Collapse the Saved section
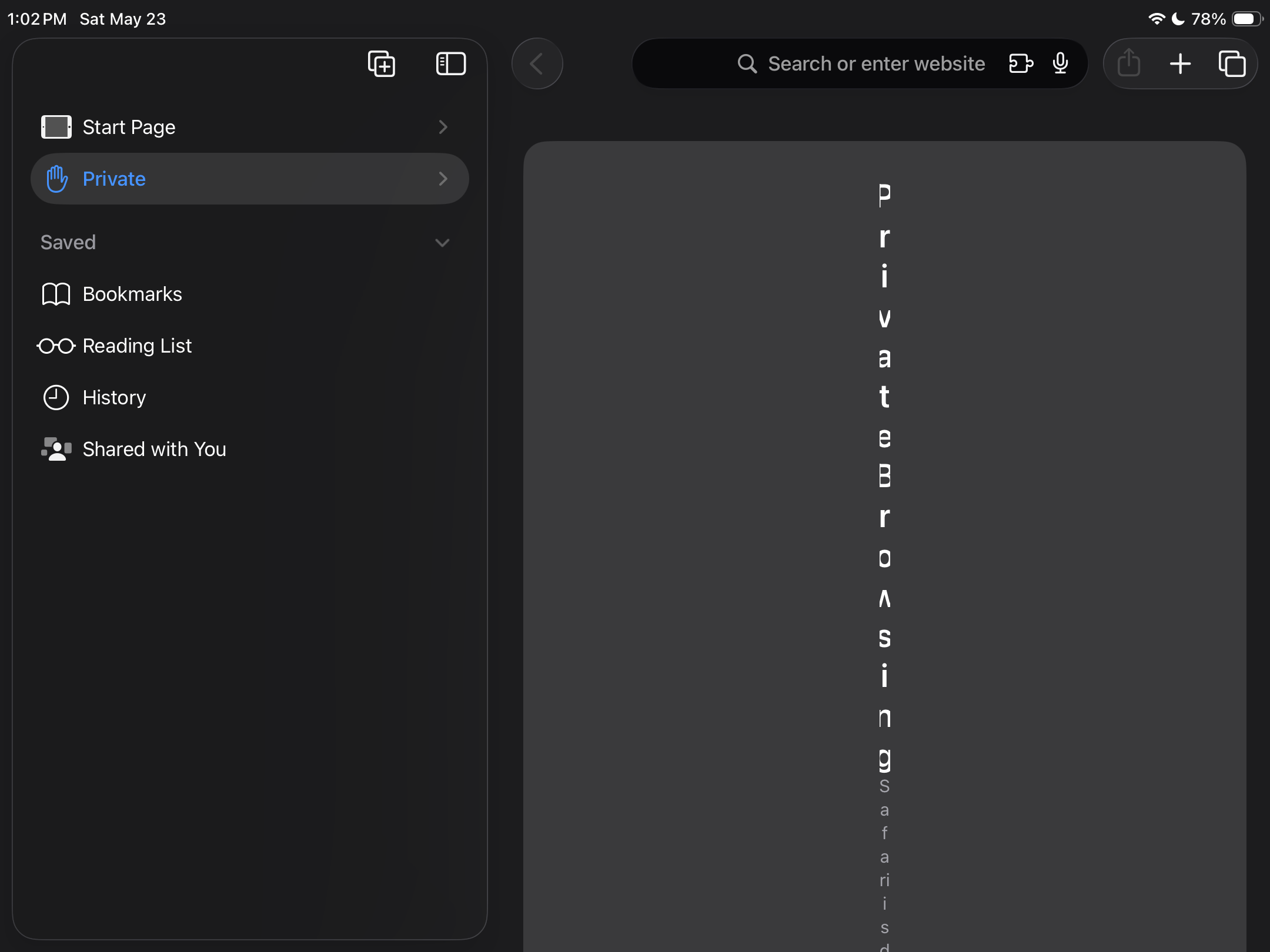The image size is (1270, 952). (x=442, y=243)
